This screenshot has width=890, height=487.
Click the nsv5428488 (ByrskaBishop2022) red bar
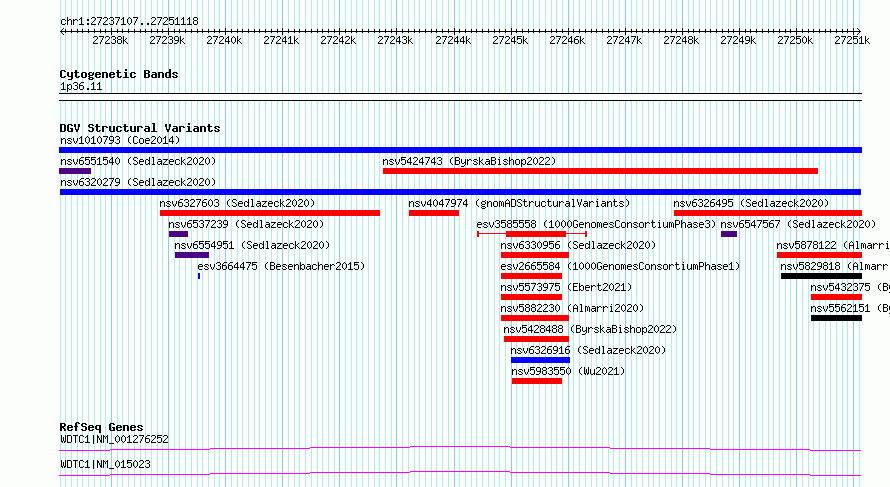click(536, 339)
